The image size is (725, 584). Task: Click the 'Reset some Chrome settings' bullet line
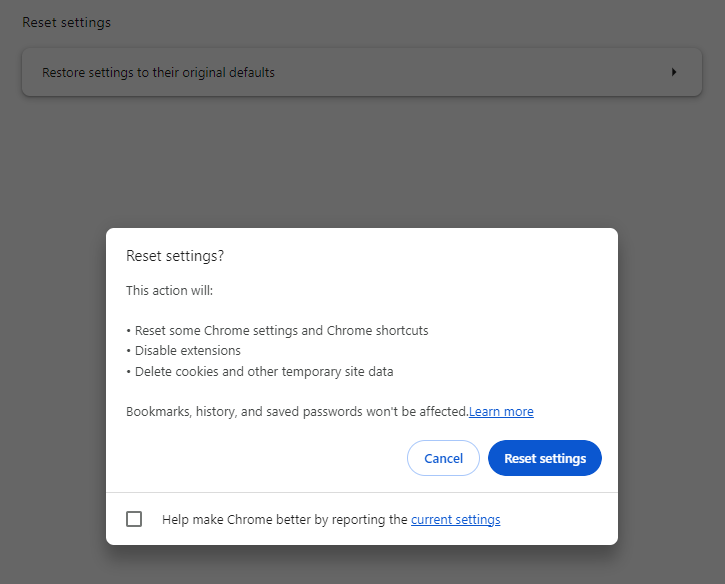pos(280,330)
